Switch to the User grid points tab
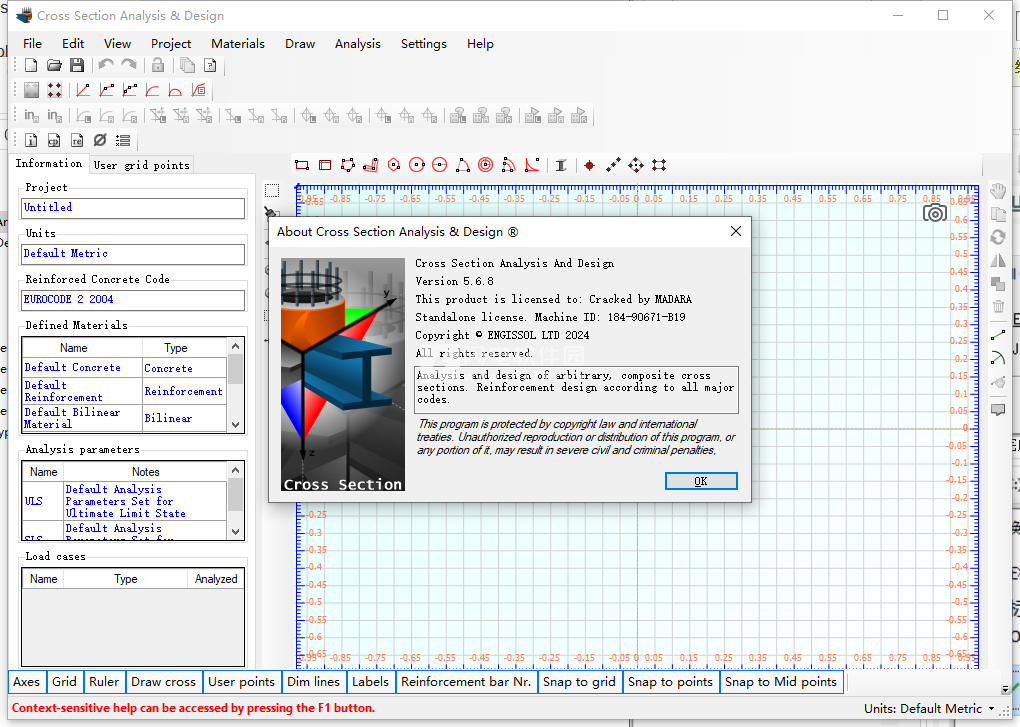Screen dimensions: 1020x727 click(142, 165)
